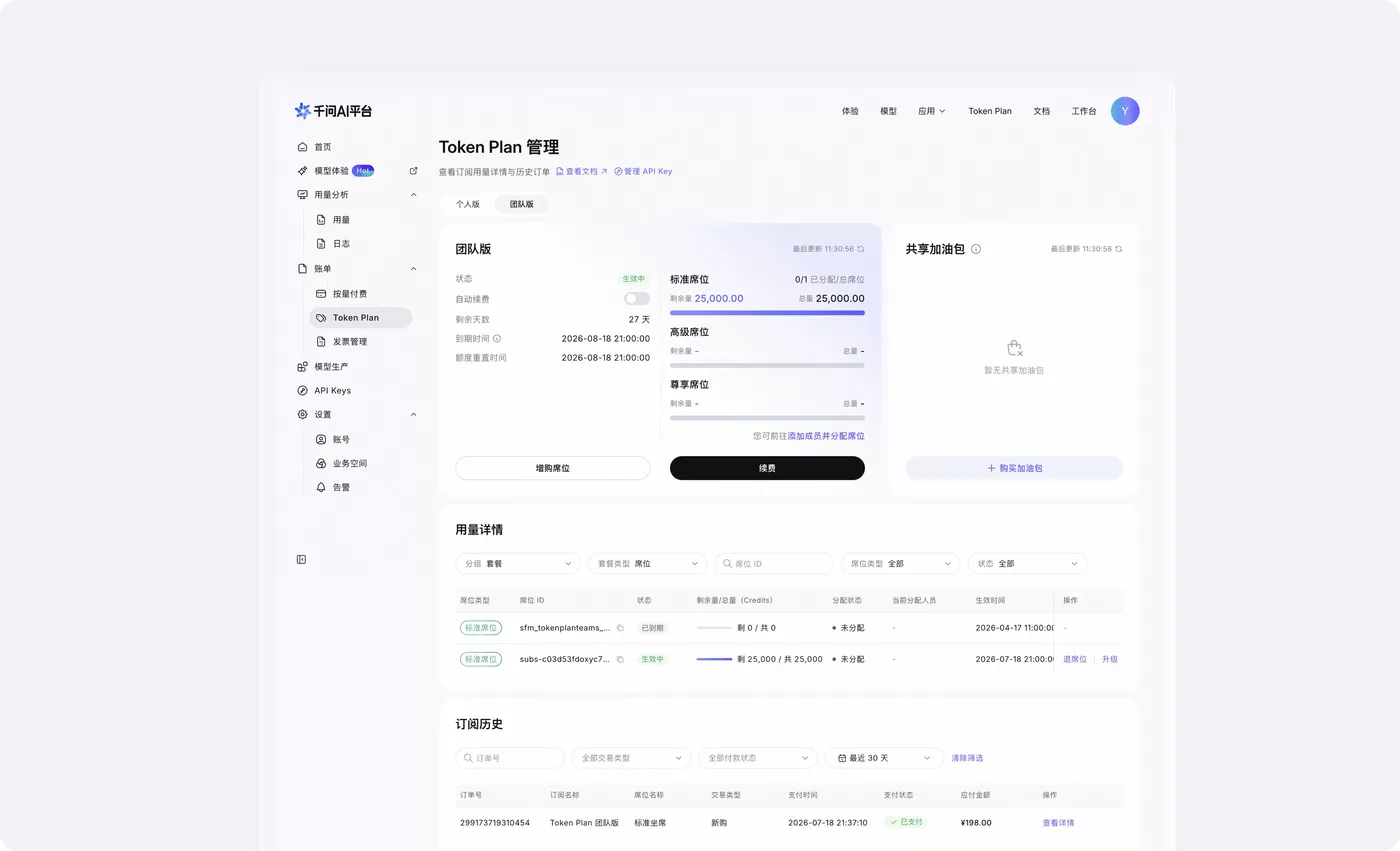The width and height of the screenshot is (1400, 851).
Task: Collapse the 设置 sidebar group
Action: coord(414,415)
